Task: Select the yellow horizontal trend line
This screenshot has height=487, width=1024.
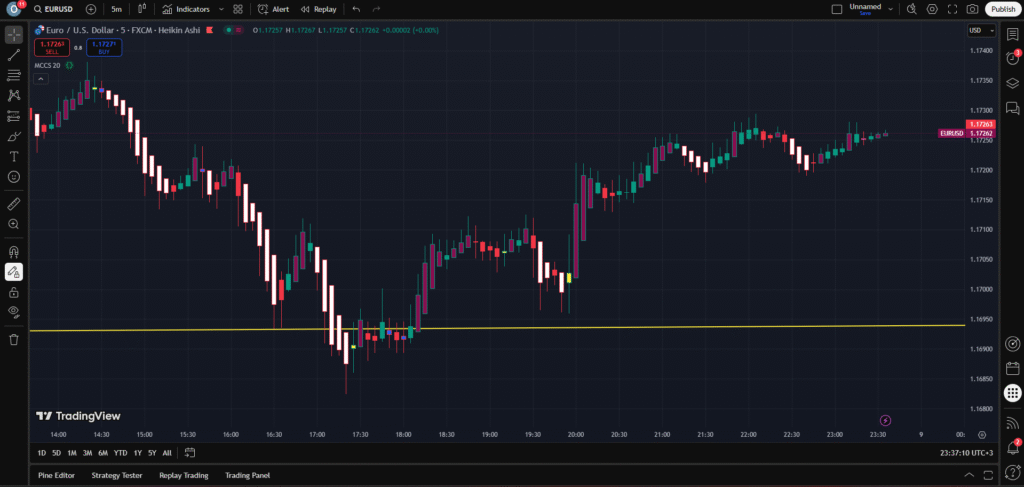Action: (x=496, y=328)
